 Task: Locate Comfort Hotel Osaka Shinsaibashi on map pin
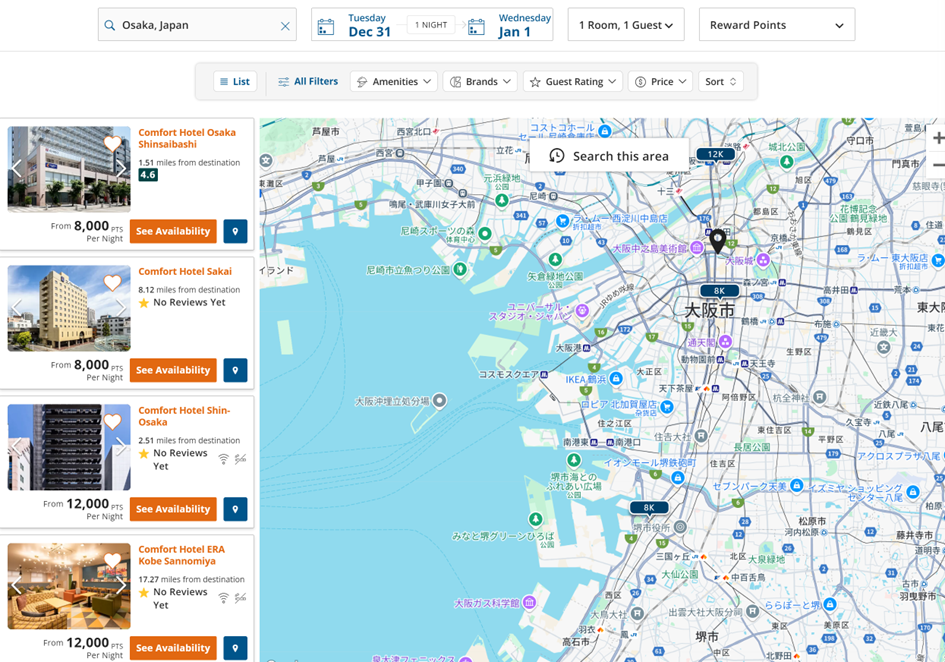pyautogui.click(x=235, y=231)
